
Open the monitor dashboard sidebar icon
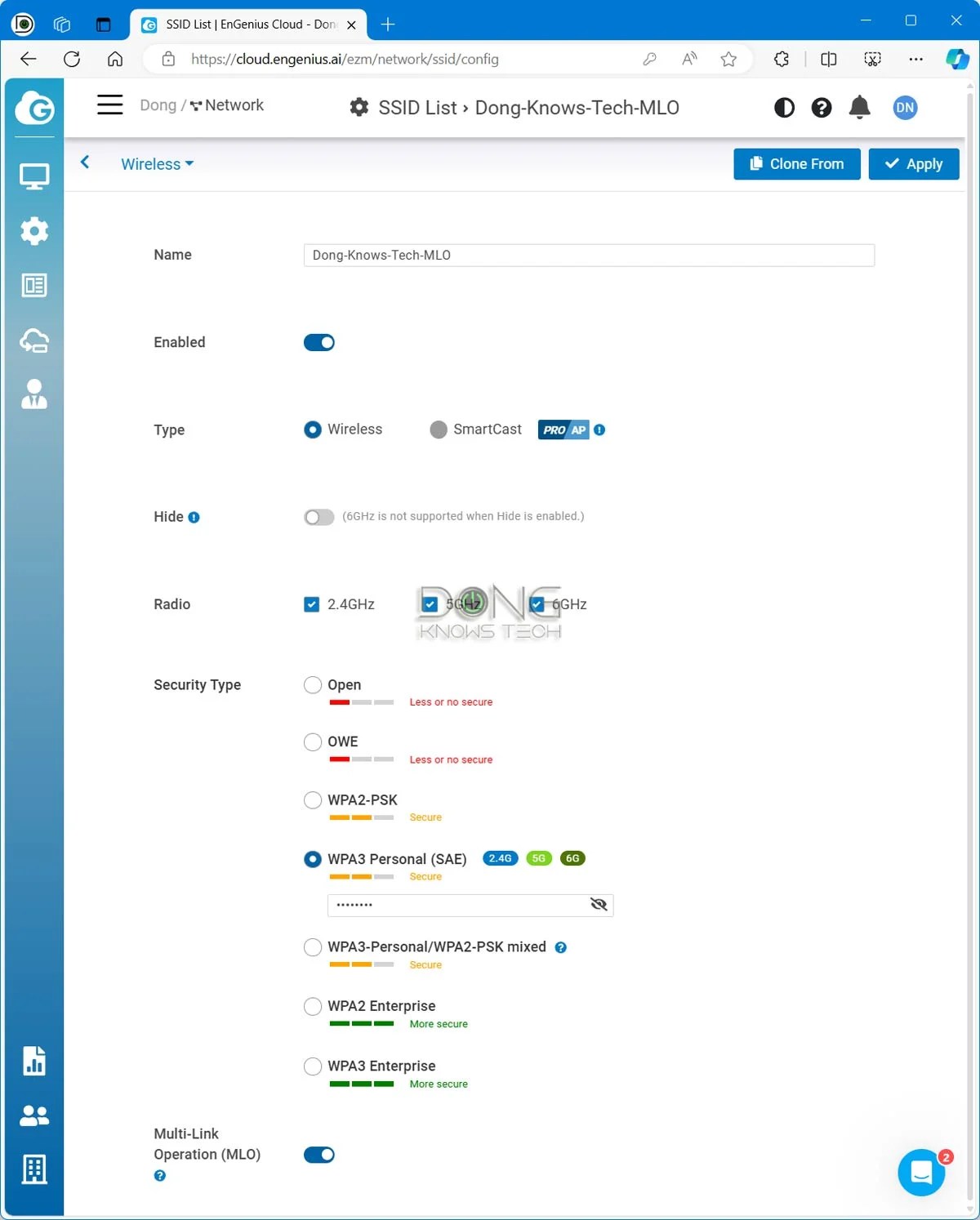pos(34,176)
